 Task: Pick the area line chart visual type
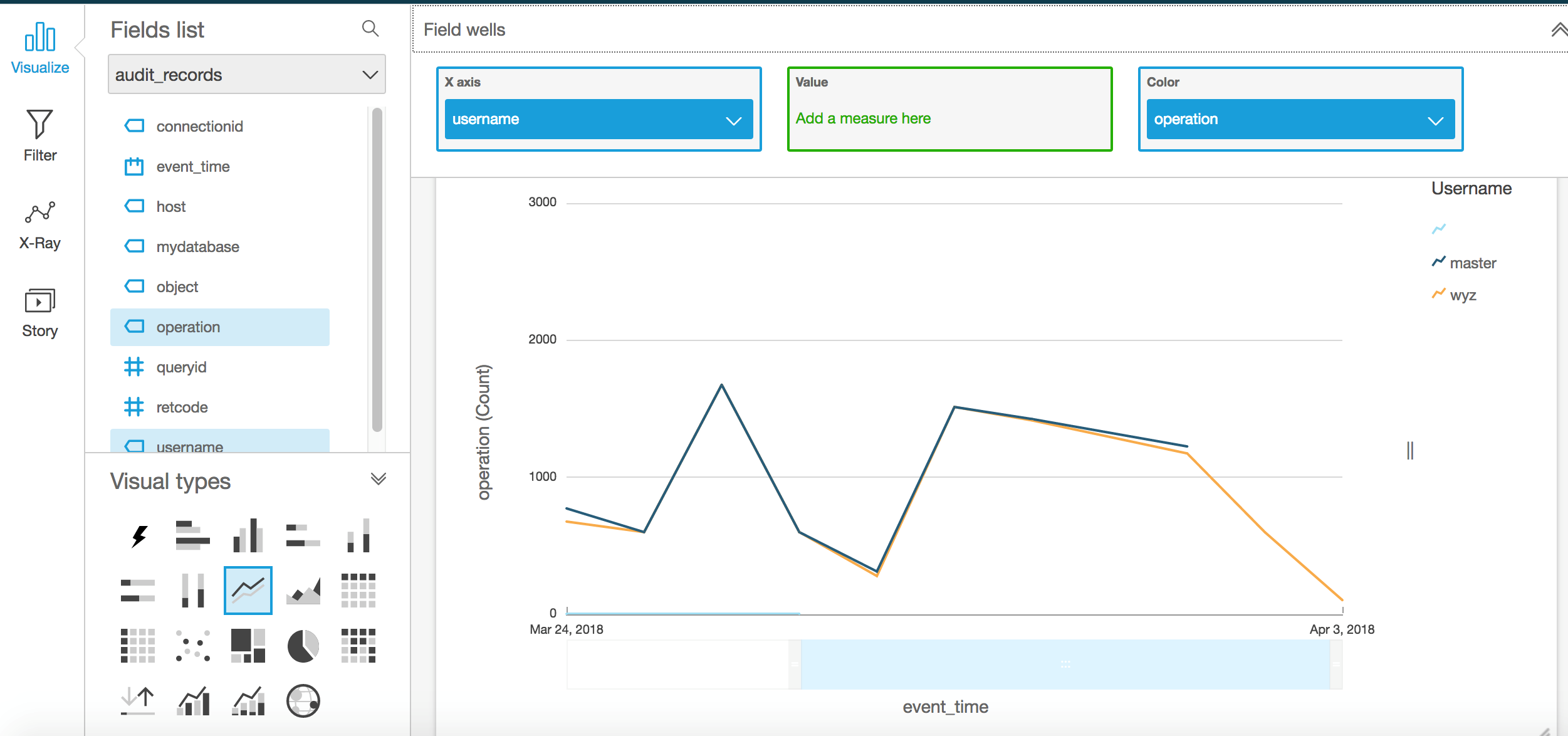[x=303, y=591]
